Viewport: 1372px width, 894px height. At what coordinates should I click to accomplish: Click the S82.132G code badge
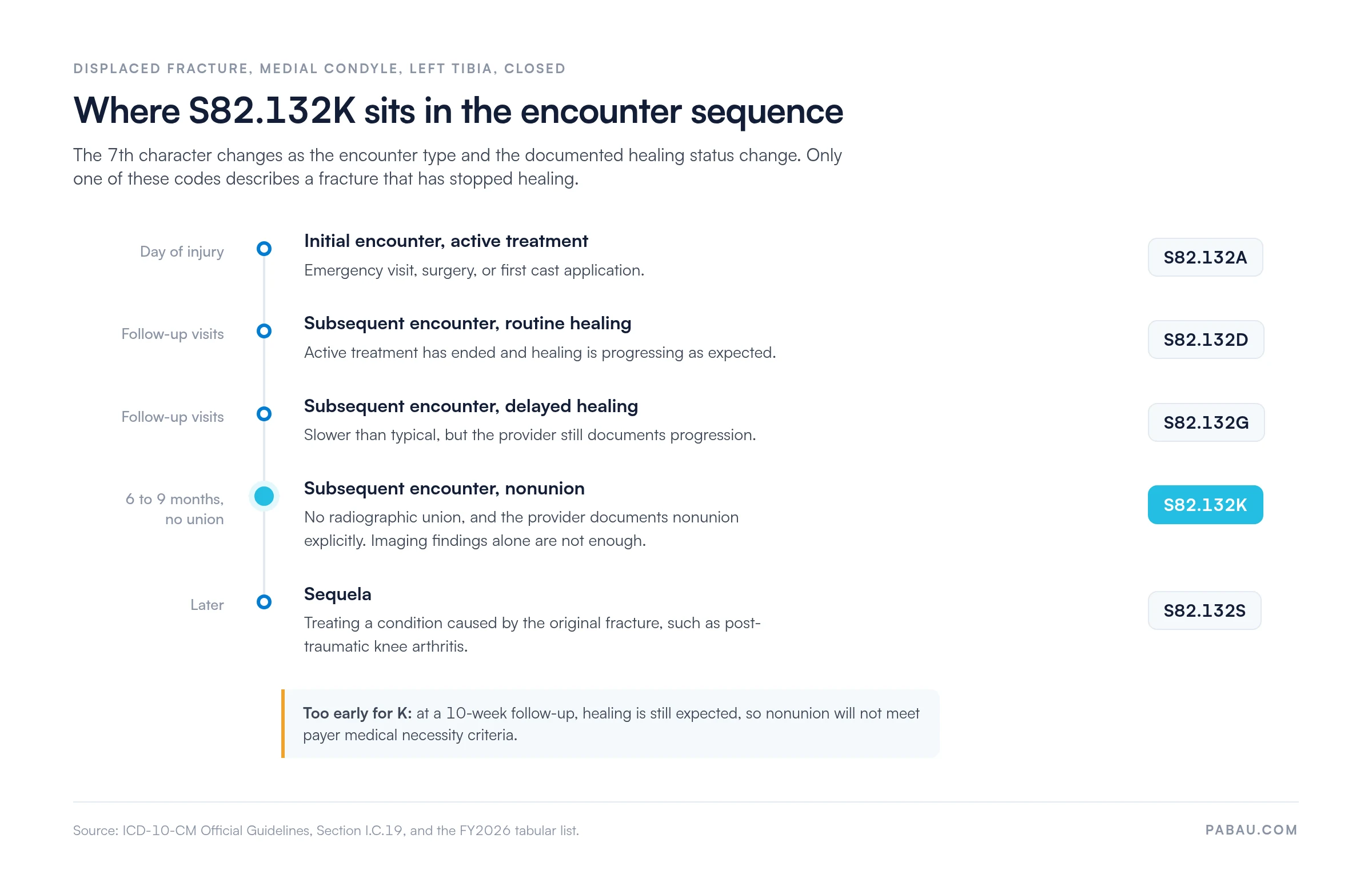pos(1206,422)
